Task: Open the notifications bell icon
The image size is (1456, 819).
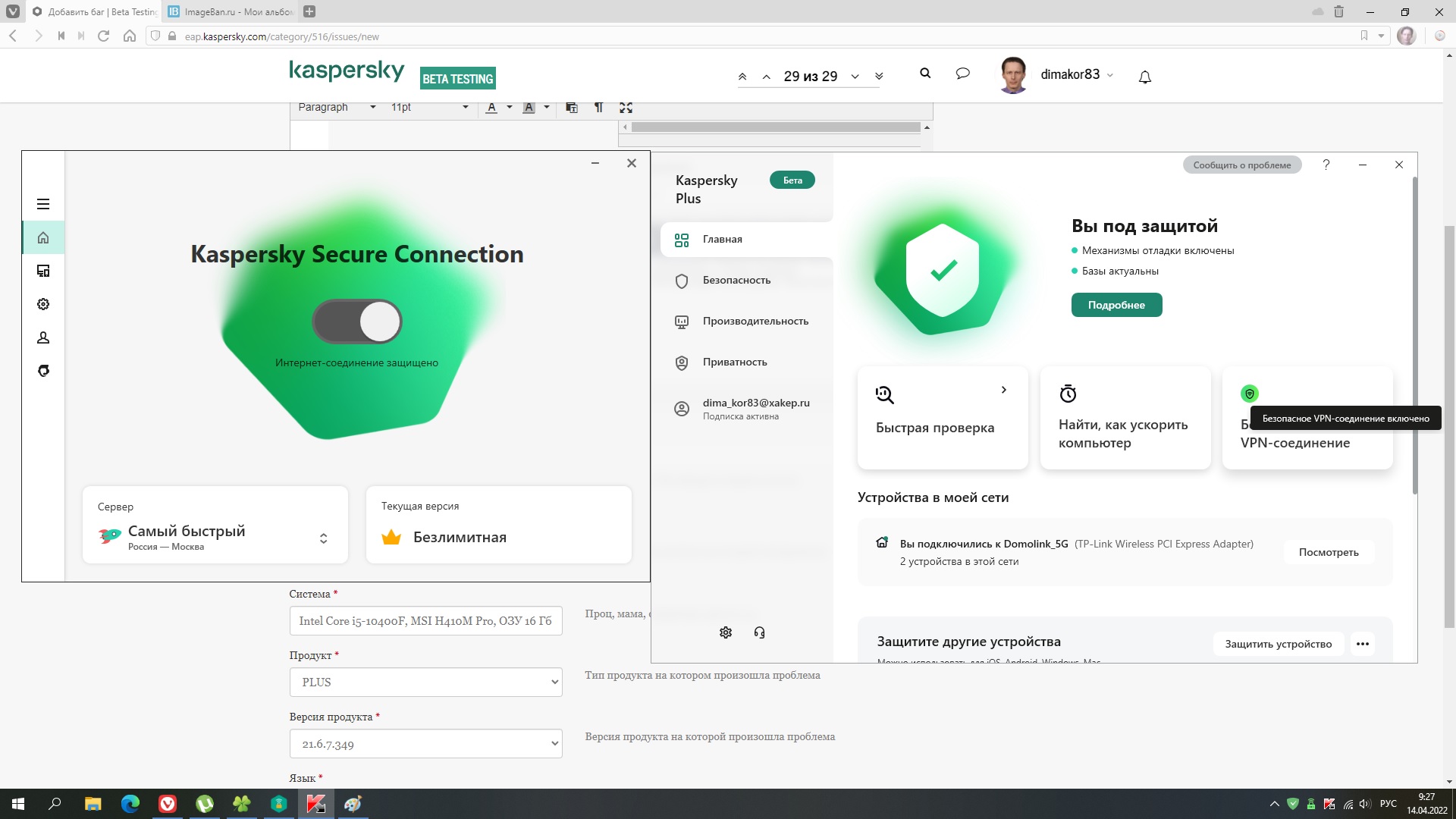Action: [1145, 77]
